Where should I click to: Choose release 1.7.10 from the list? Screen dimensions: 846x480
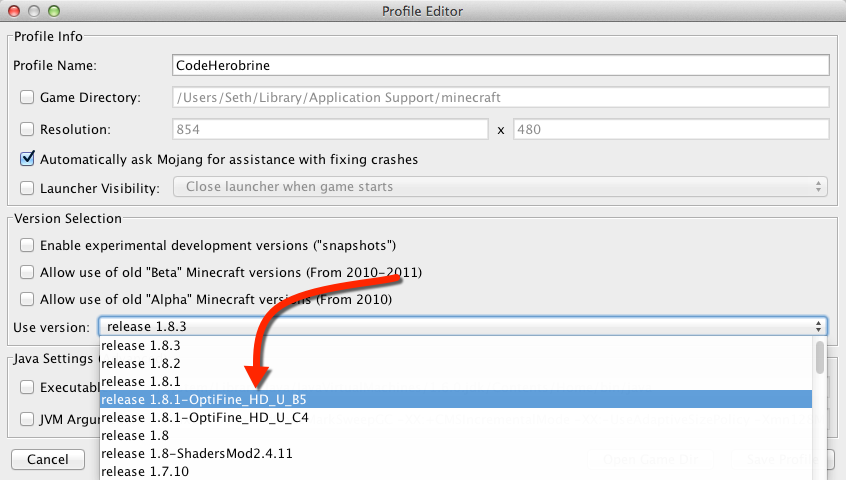pos(456,471)
